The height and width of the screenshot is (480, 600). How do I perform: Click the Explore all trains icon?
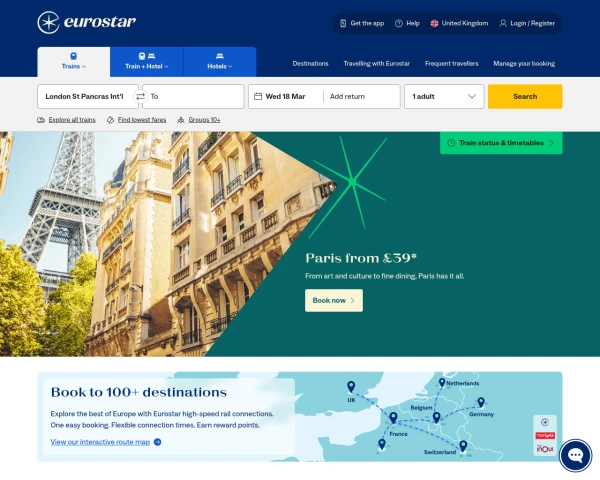[41, 120]
